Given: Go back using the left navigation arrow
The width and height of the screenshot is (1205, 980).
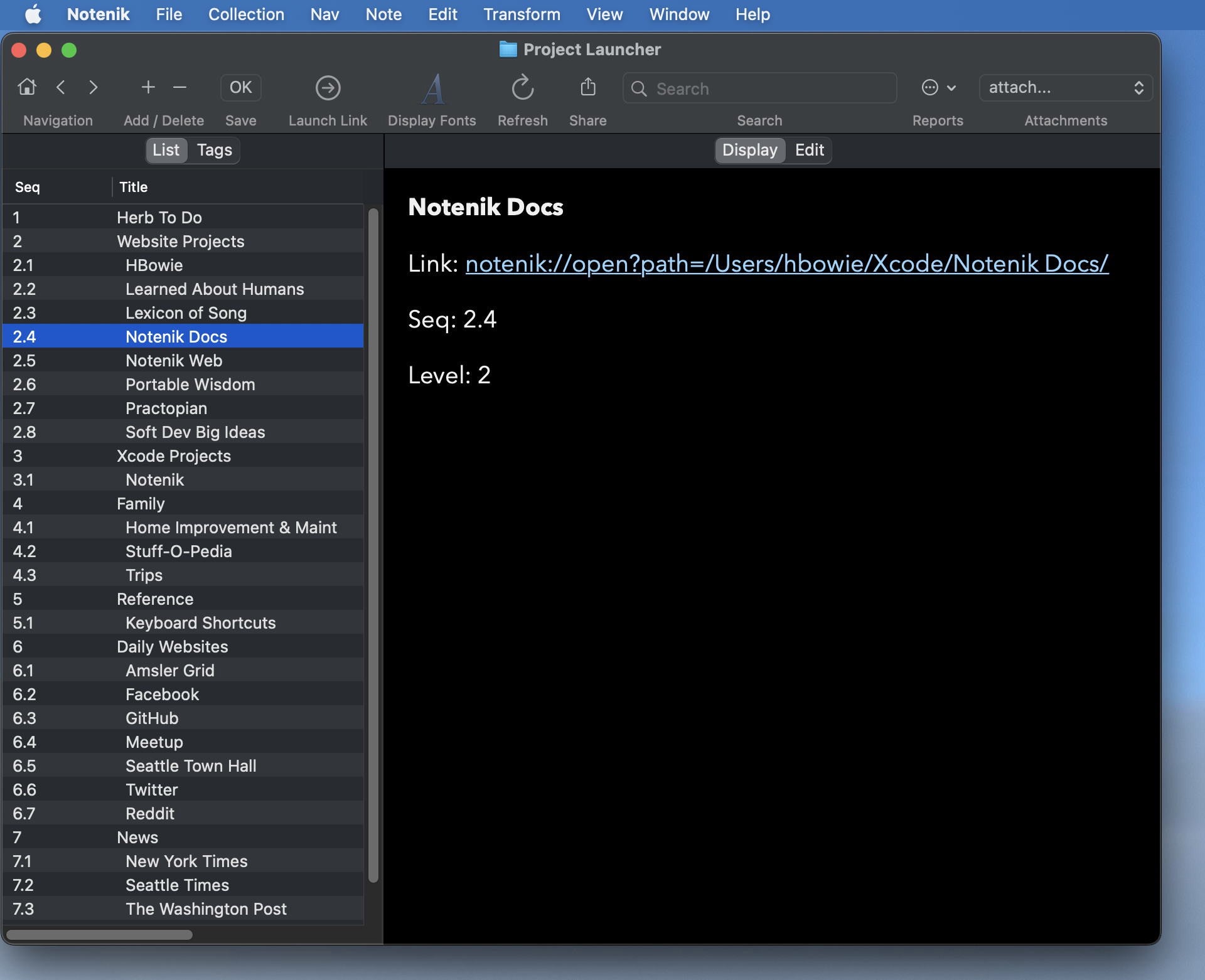Looking at the screenshot, I should point(61,87).
